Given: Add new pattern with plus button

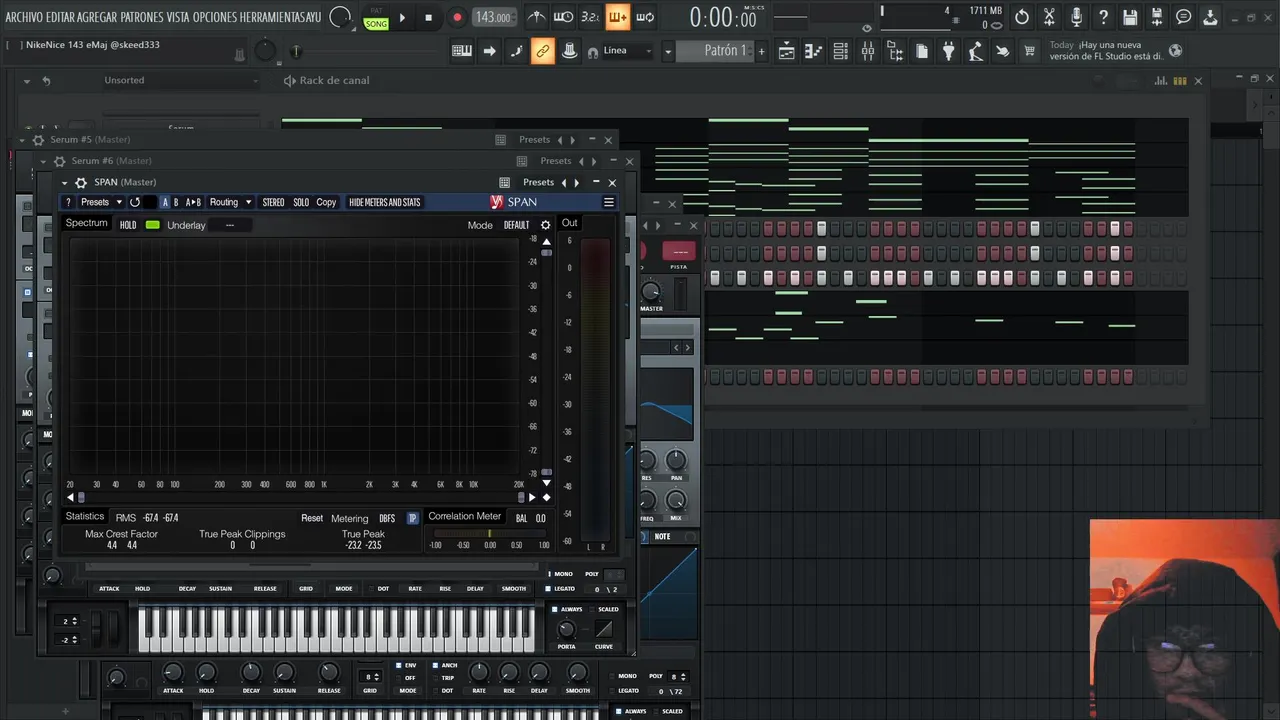Looking at the screenshot, I should [761, 51].
